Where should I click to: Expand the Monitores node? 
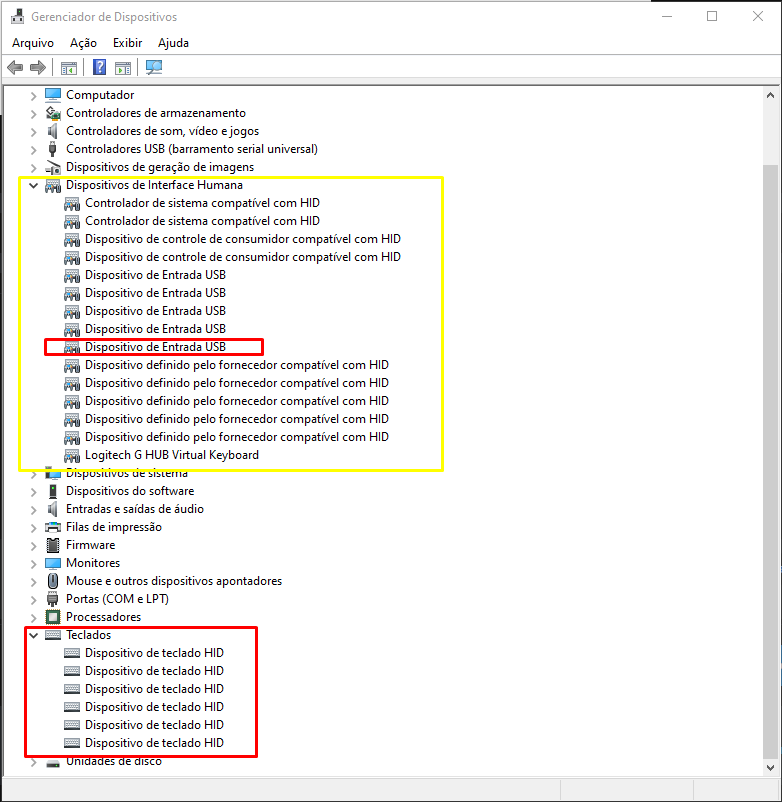click(33, 564)
